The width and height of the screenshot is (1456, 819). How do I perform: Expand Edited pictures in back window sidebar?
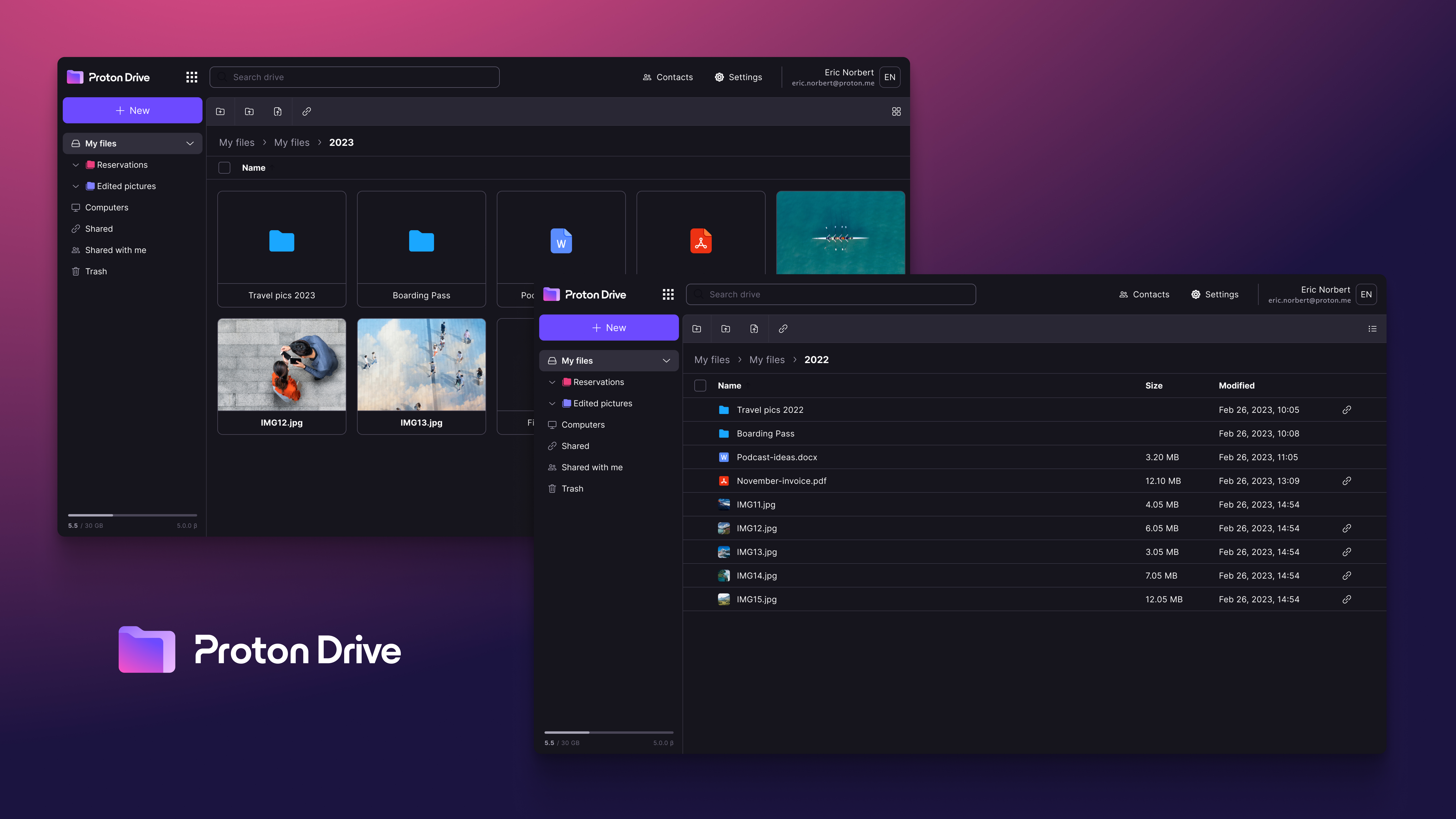(x=76, y=186)
